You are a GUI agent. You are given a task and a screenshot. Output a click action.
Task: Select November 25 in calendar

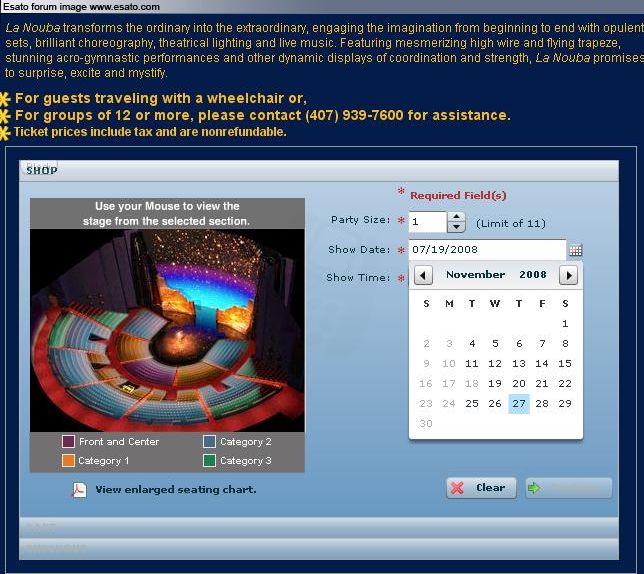(472, 404)
